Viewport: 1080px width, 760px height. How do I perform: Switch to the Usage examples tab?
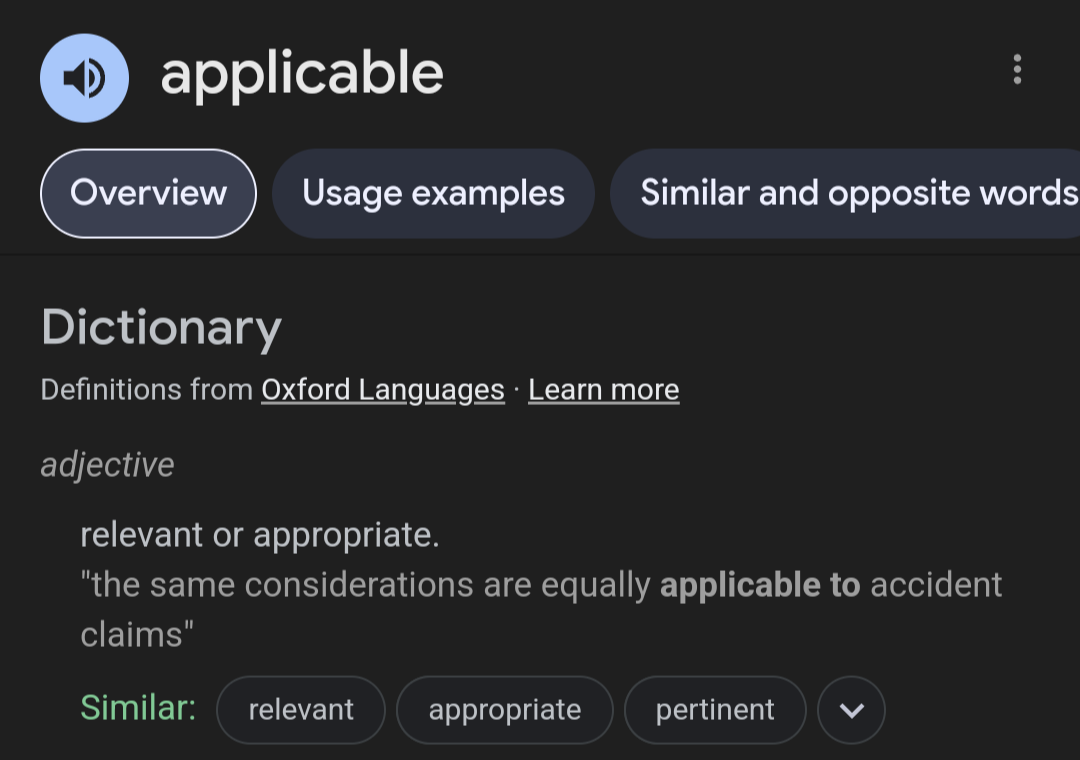click(433, 194)
